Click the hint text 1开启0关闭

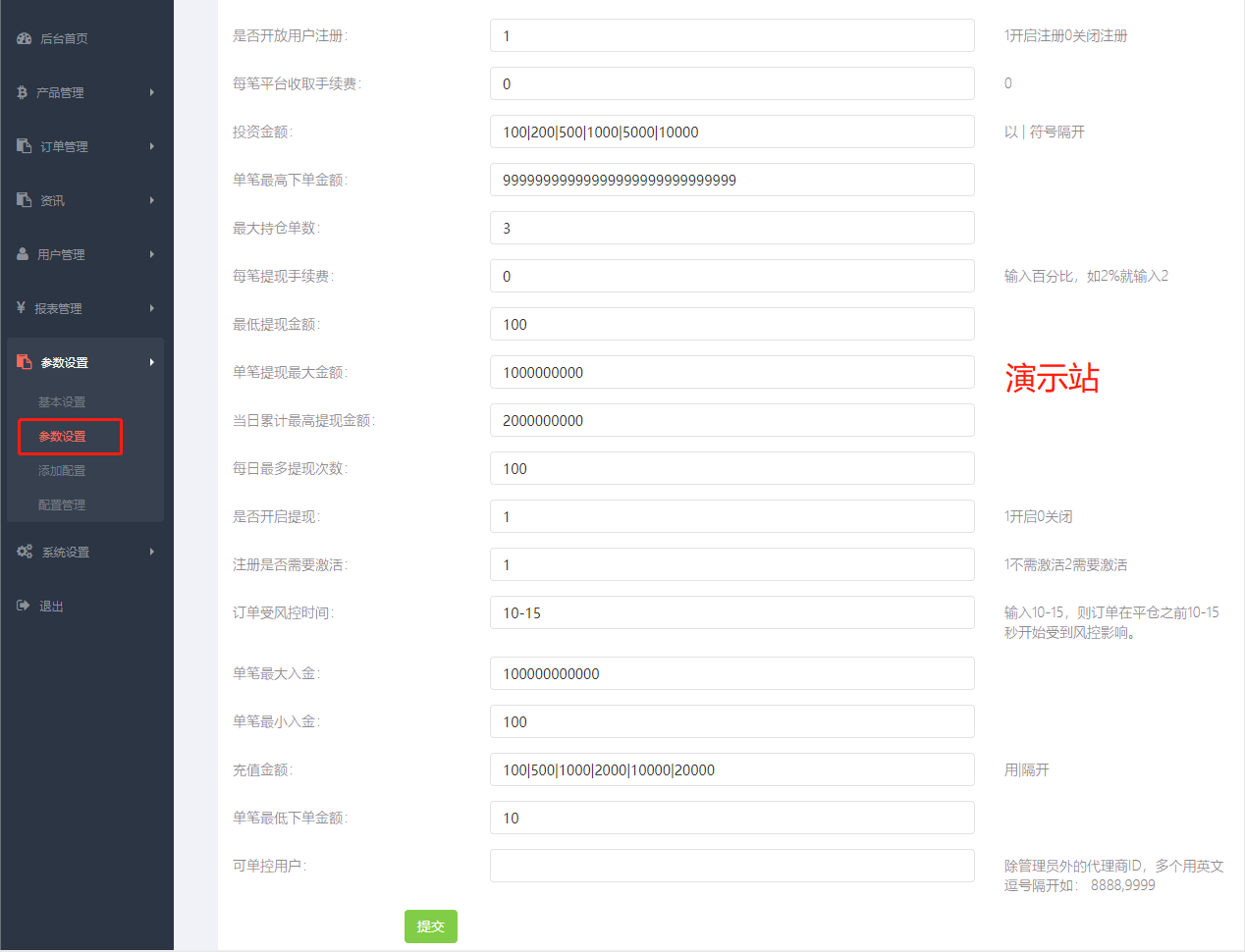coord(1038,517)
